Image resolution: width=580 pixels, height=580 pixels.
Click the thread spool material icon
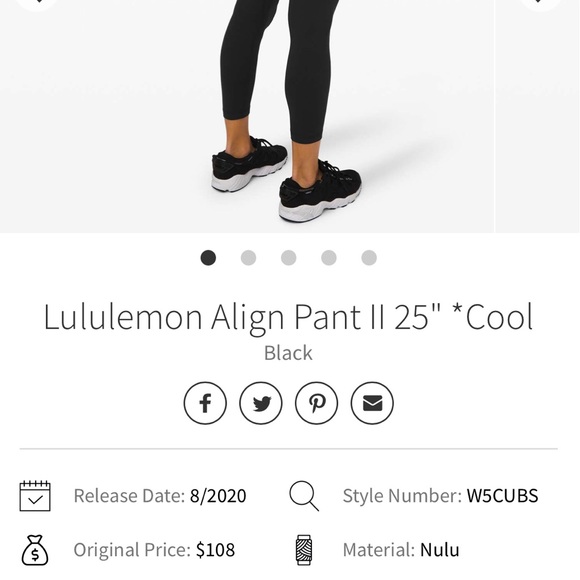pyautogui.click(x=304, y=550)
